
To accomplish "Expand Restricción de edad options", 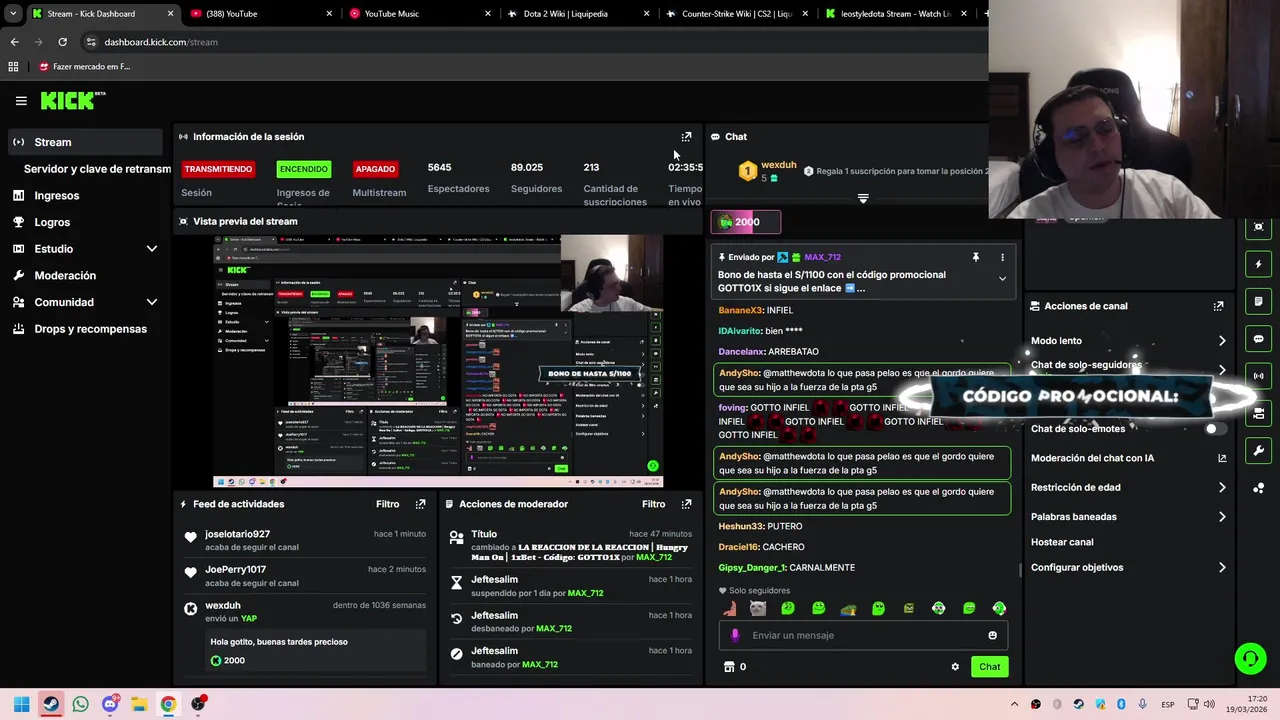I will pyautogui.click(x=1222, y=488).
